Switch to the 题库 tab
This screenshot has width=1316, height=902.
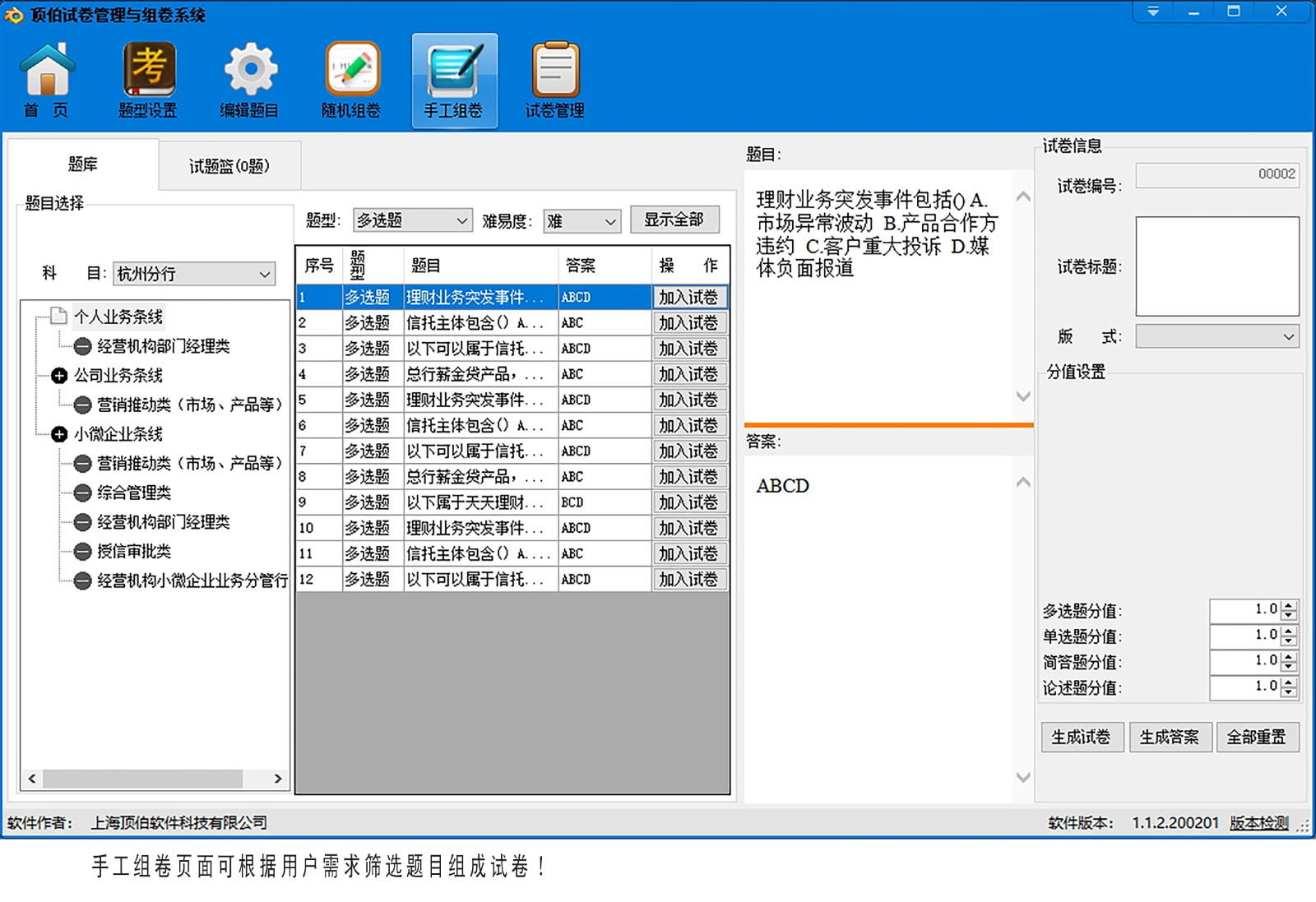pyautogui.click(x=82, y=164)
